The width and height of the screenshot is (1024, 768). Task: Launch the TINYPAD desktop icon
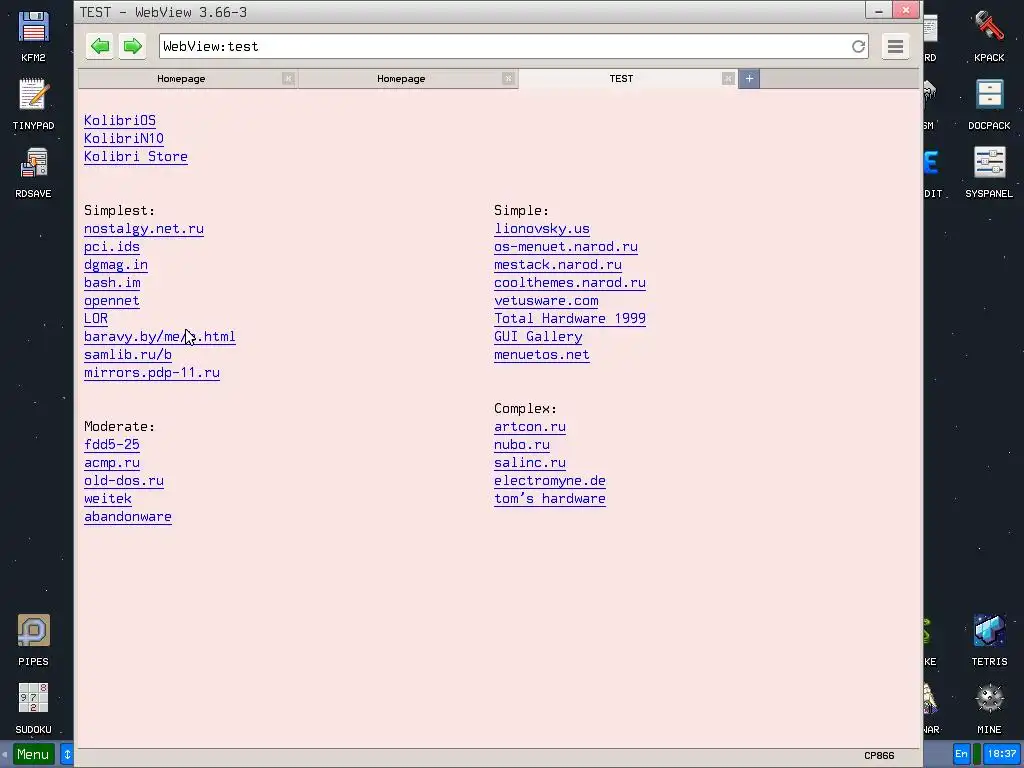(33, 104)
